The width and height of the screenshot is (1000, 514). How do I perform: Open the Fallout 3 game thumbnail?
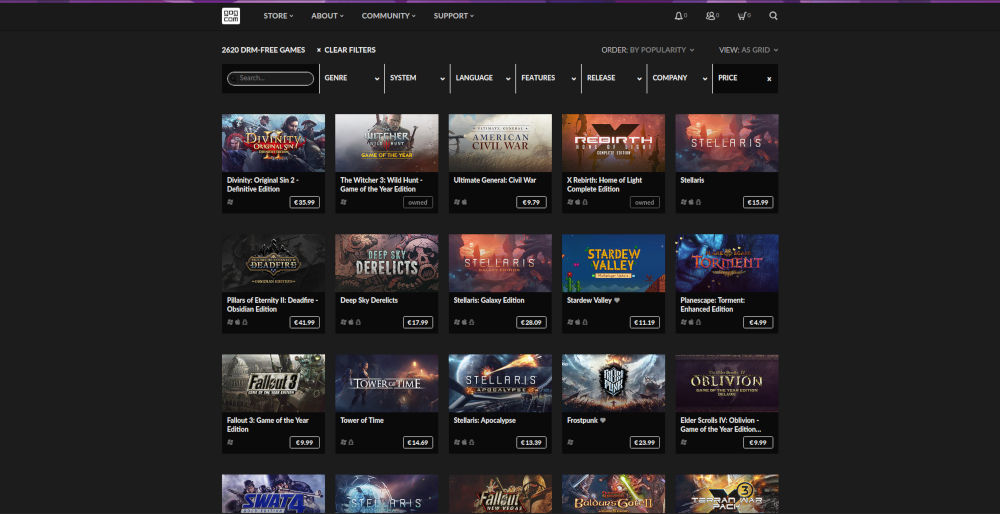[273, 382]
